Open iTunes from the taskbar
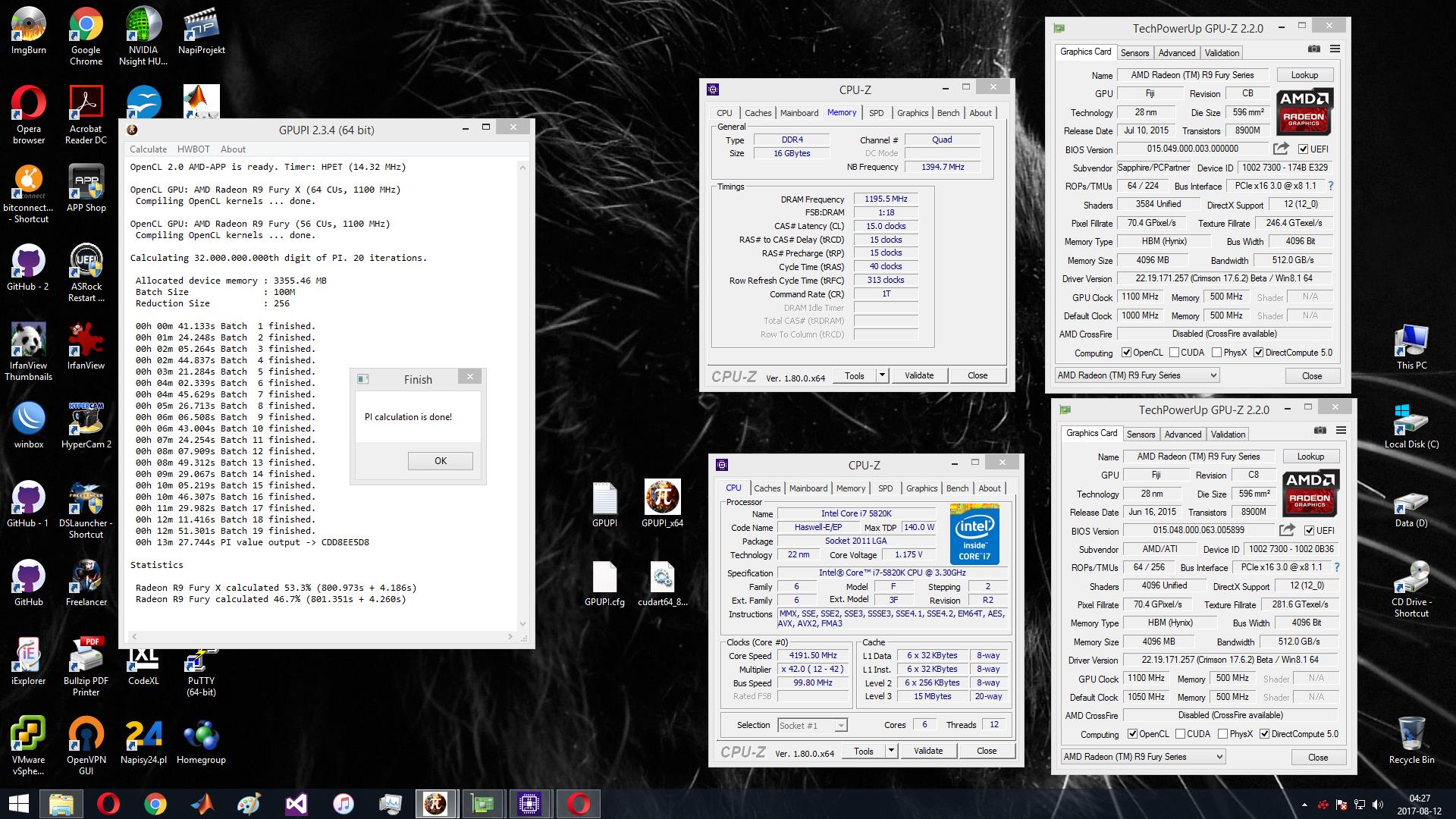 coord(343,803)
